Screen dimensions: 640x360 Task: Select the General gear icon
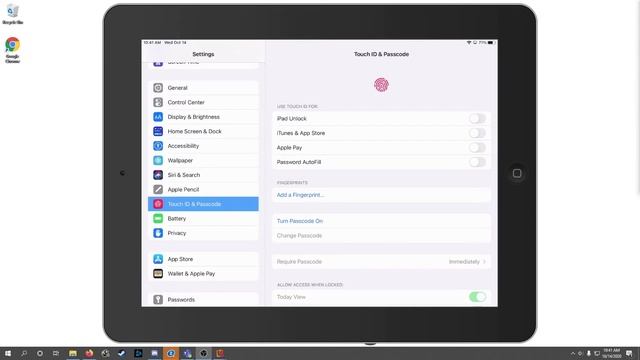[x=158, y=88]
